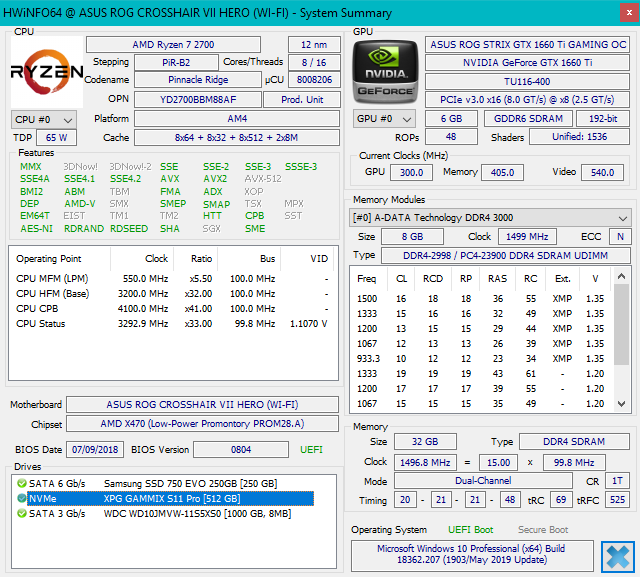Click the GPU memory clock 405.0 field
640x577 pixels.
(x=502, y=172)
